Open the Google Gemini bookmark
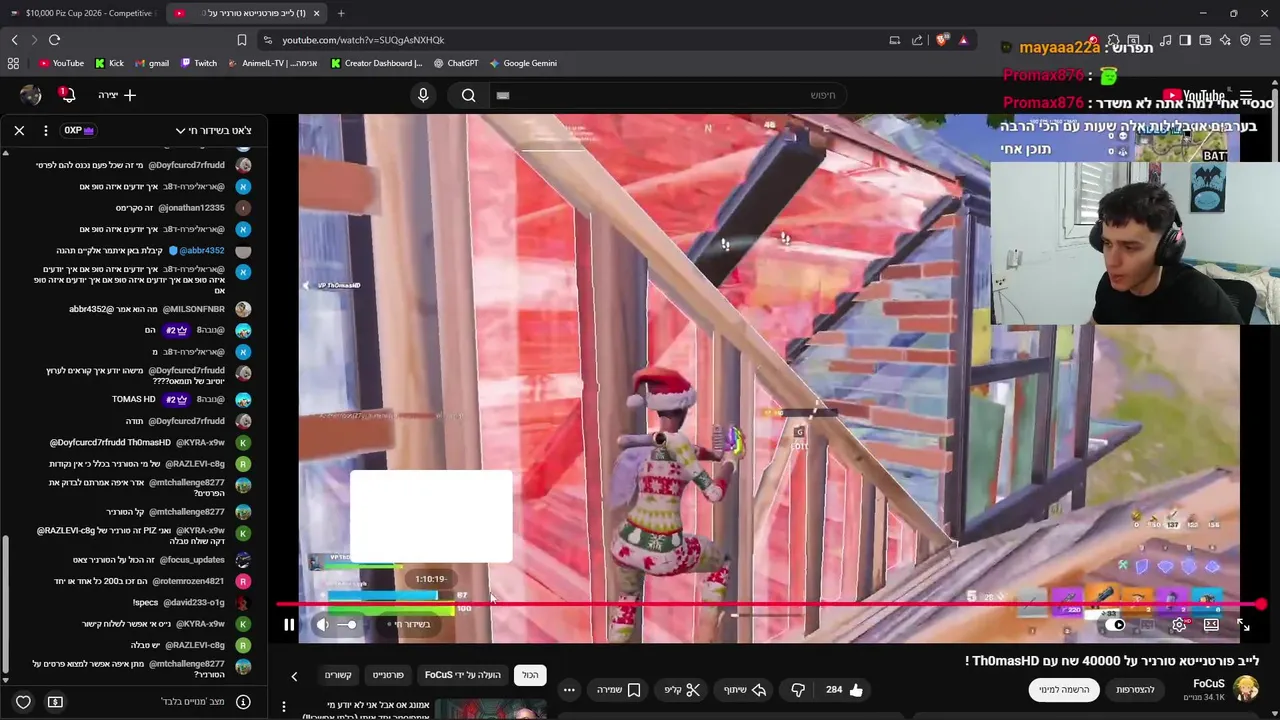The height and width of the screenshot is (720, 1280). (x=523, y=63)
